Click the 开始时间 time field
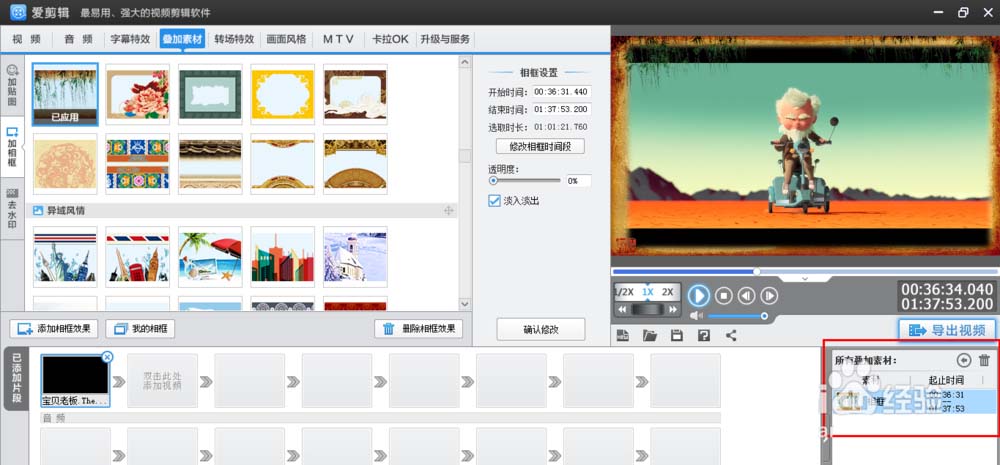Image resolution: width=1000 pixels, height=465 pixels. click(562, 92)
